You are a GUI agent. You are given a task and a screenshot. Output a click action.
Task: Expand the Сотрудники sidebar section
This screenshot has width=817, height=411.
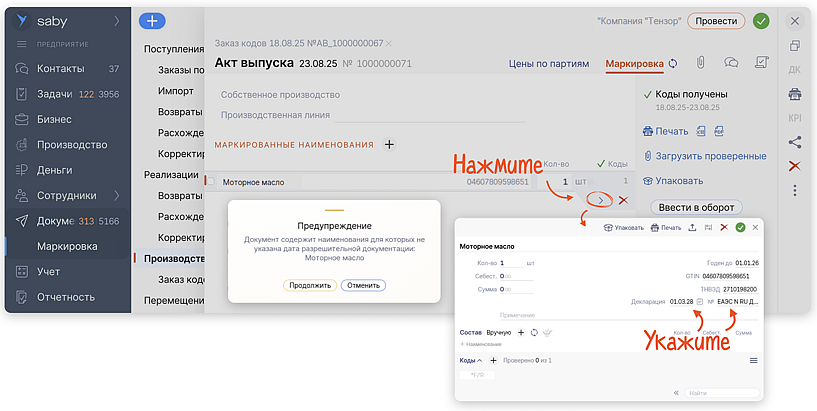[116, 195]
